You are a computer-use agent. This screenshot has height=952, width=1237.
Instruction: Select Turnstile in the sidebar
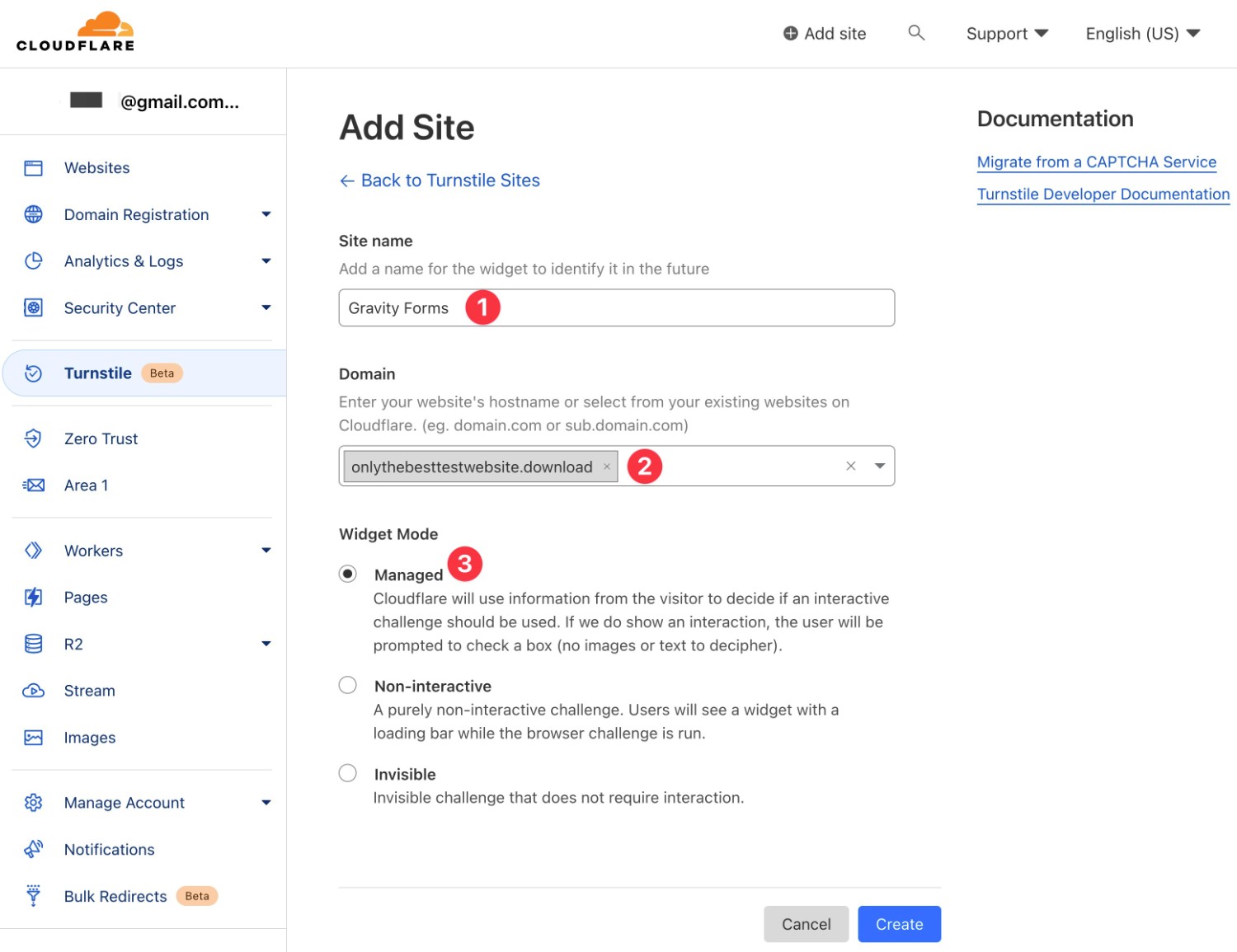tap(98, 373)
